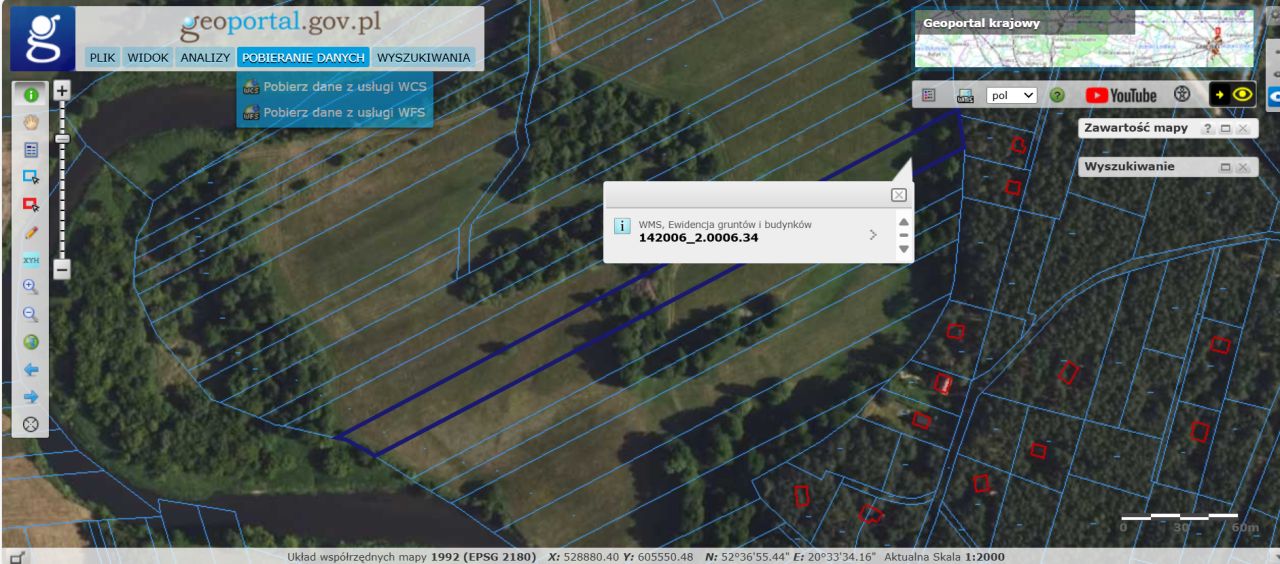Open the YouTube link
The image size is (1280, 564).
pyautogui.click(x=1121, y=95)
